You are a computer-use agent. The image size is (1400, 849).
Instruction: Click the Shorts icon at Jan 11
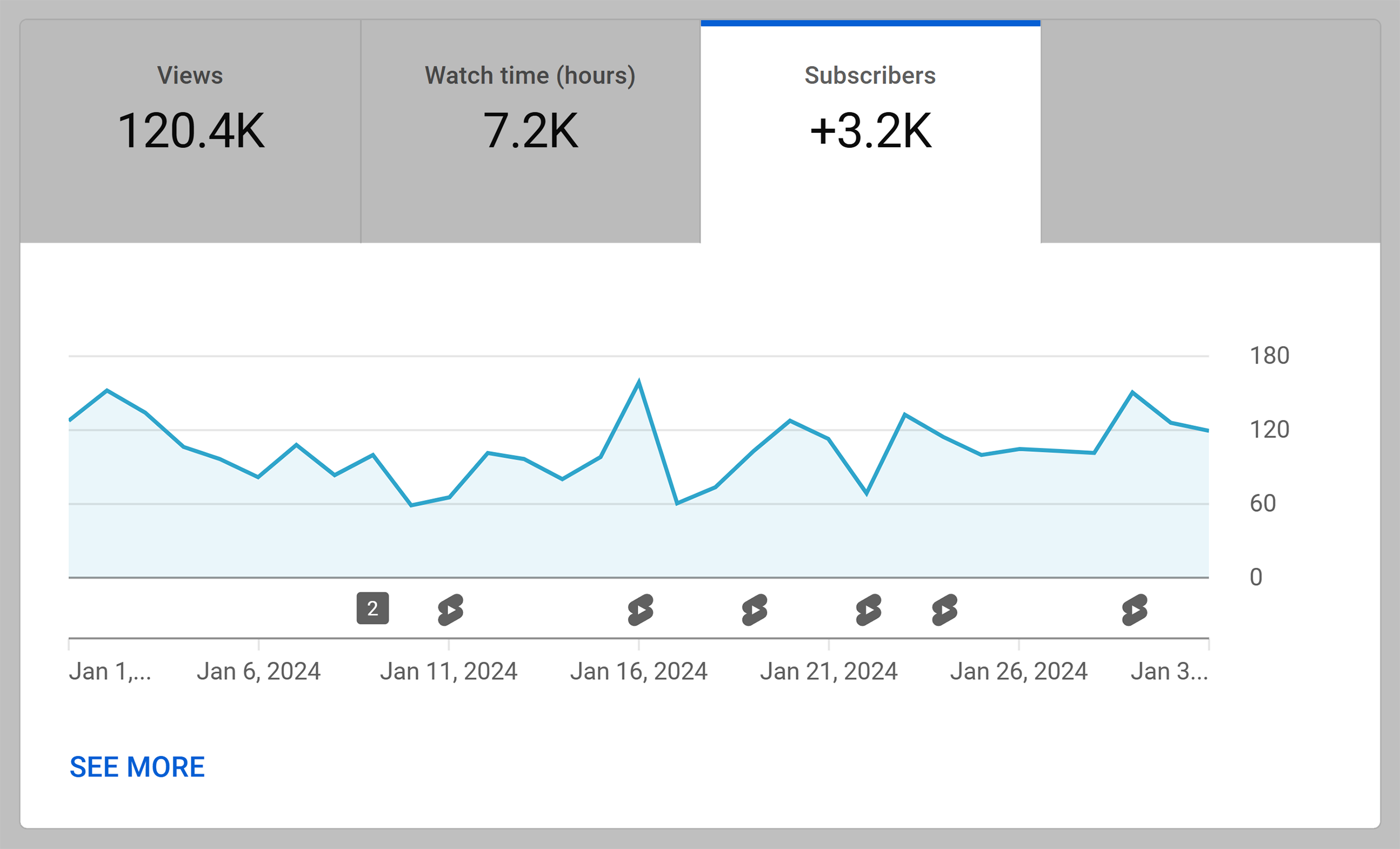tap(451, 610)
